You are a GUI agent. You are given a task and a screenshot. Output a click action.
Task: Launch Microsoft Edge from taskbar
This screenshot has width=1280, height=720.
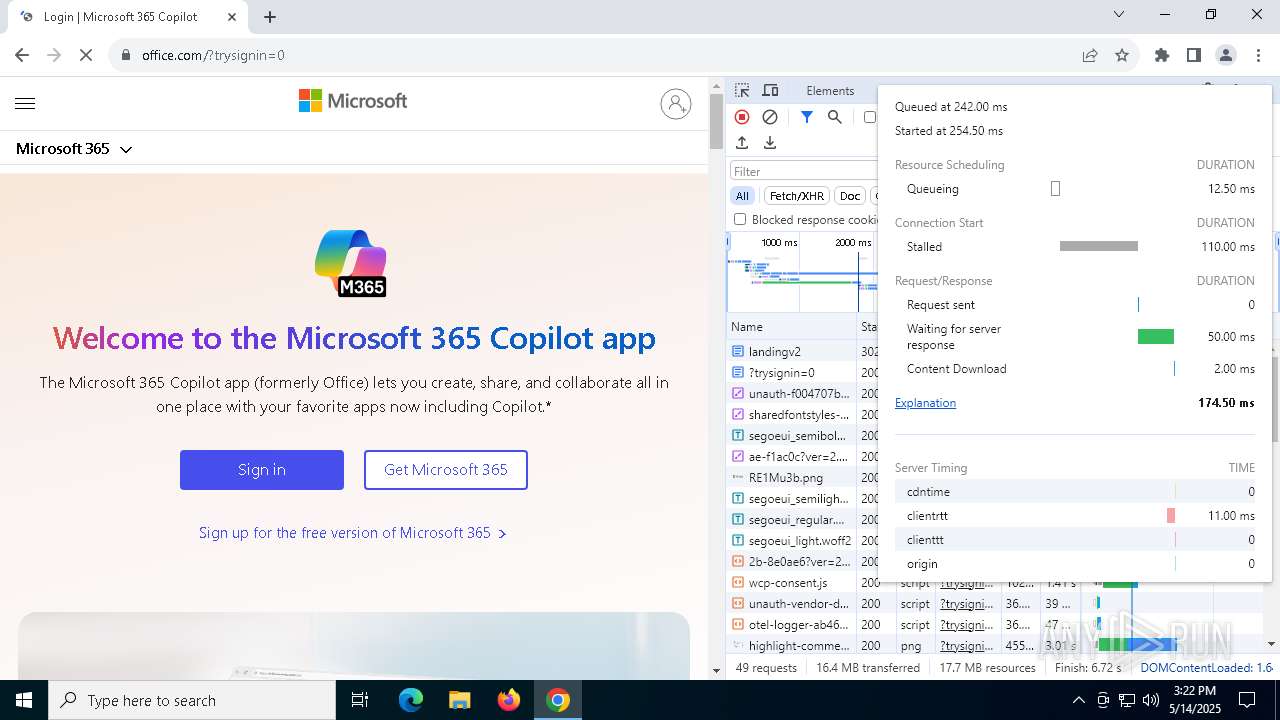coord(411,700)
